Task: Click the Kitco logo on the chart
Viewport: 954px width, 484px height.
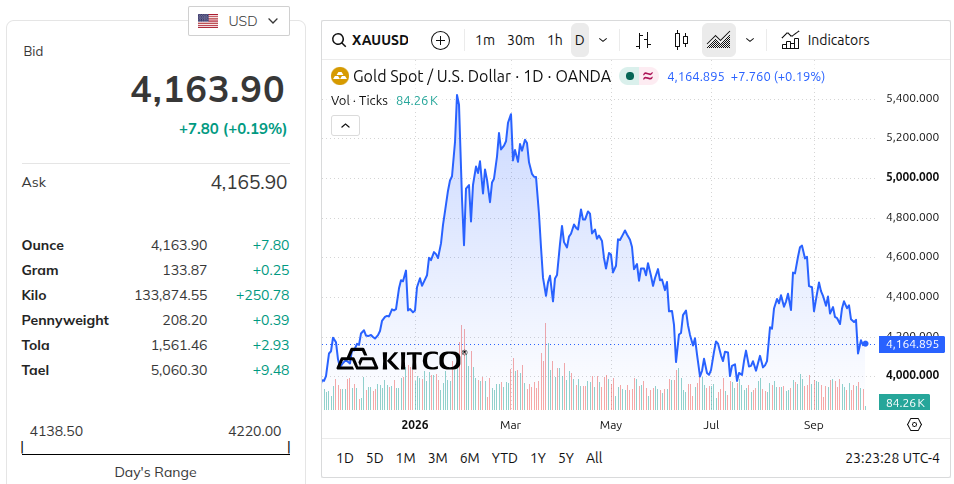Action: click(401, 359)
